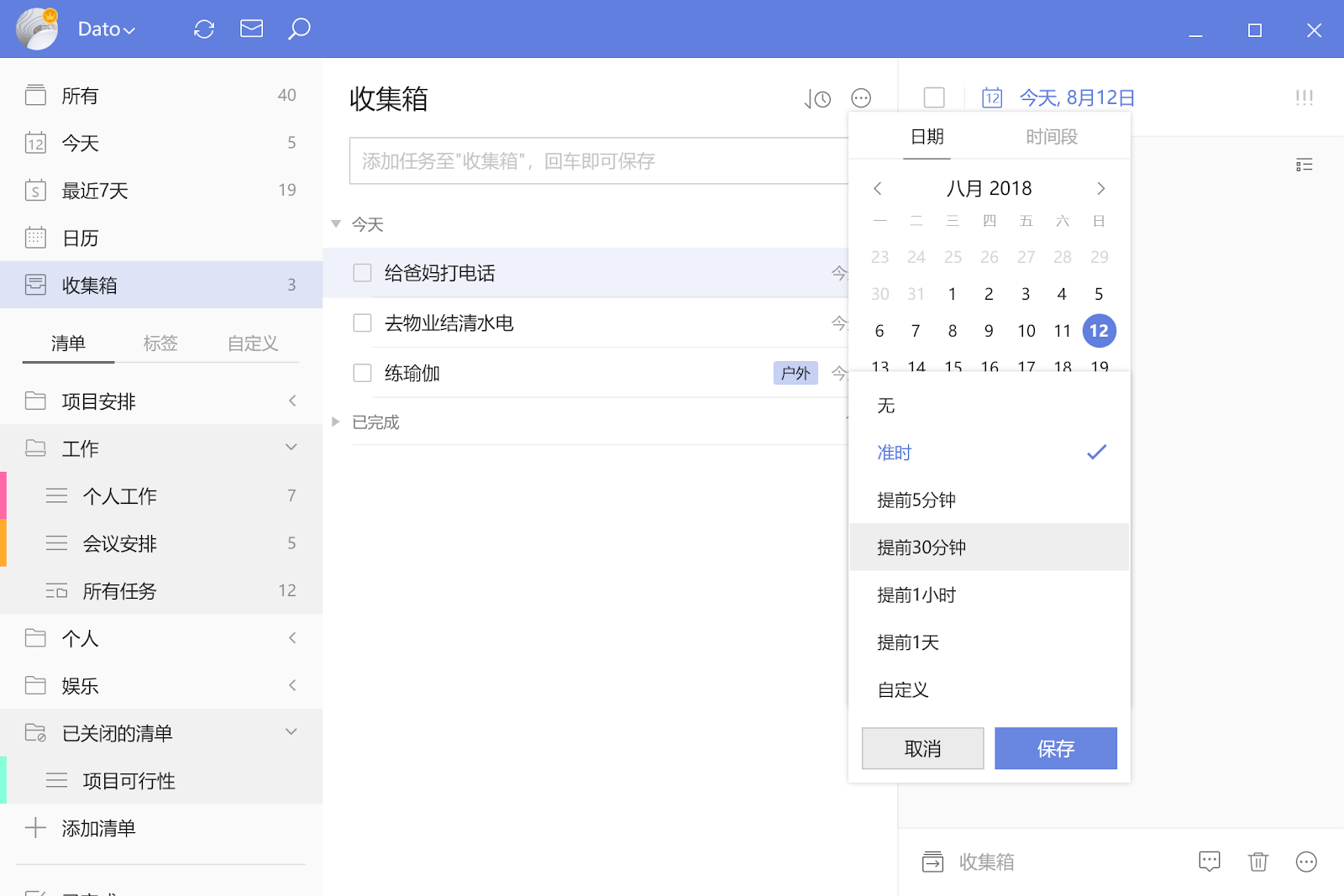Image resolution: width=1344 pixels, height=896 pixels.
Task: Click the 取消 button
Action: click(x=922, y=748)
